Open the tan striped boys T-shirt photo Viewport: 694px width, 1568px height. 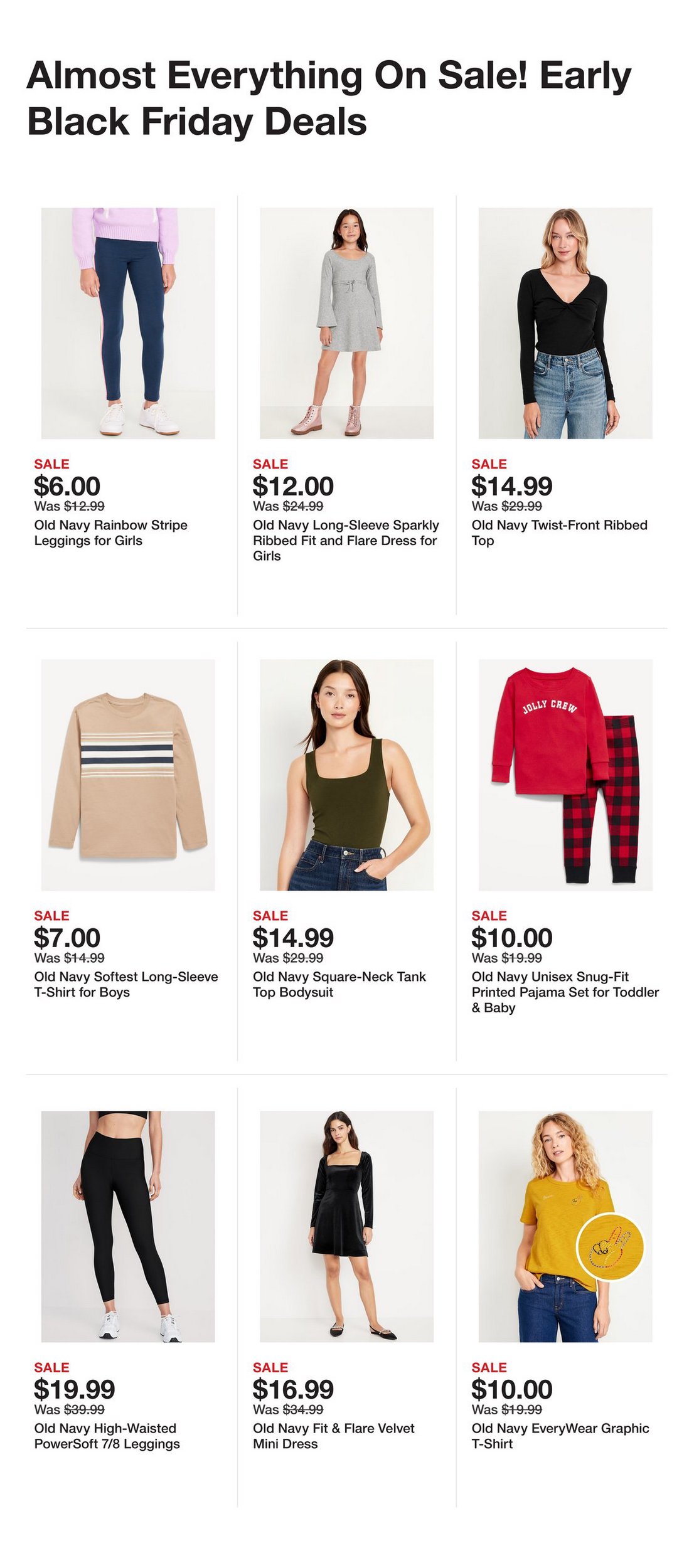point(128,775)
